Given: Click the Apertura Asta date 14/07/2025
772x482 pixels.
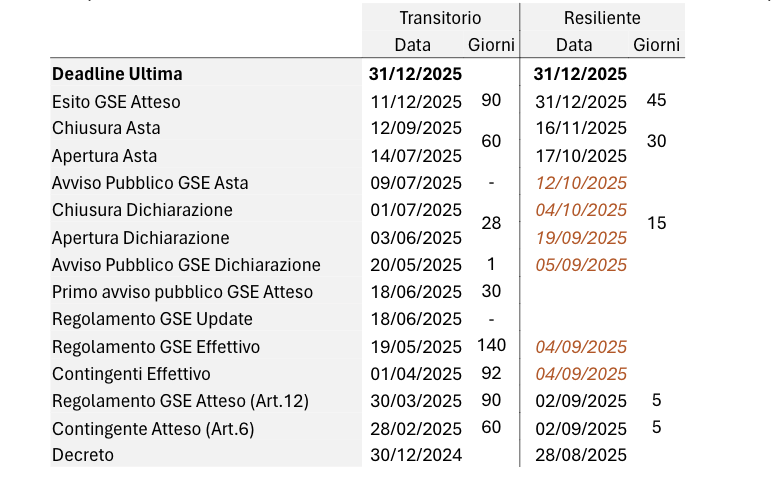Looking at the screenshot, I should [x=416, y=156].
